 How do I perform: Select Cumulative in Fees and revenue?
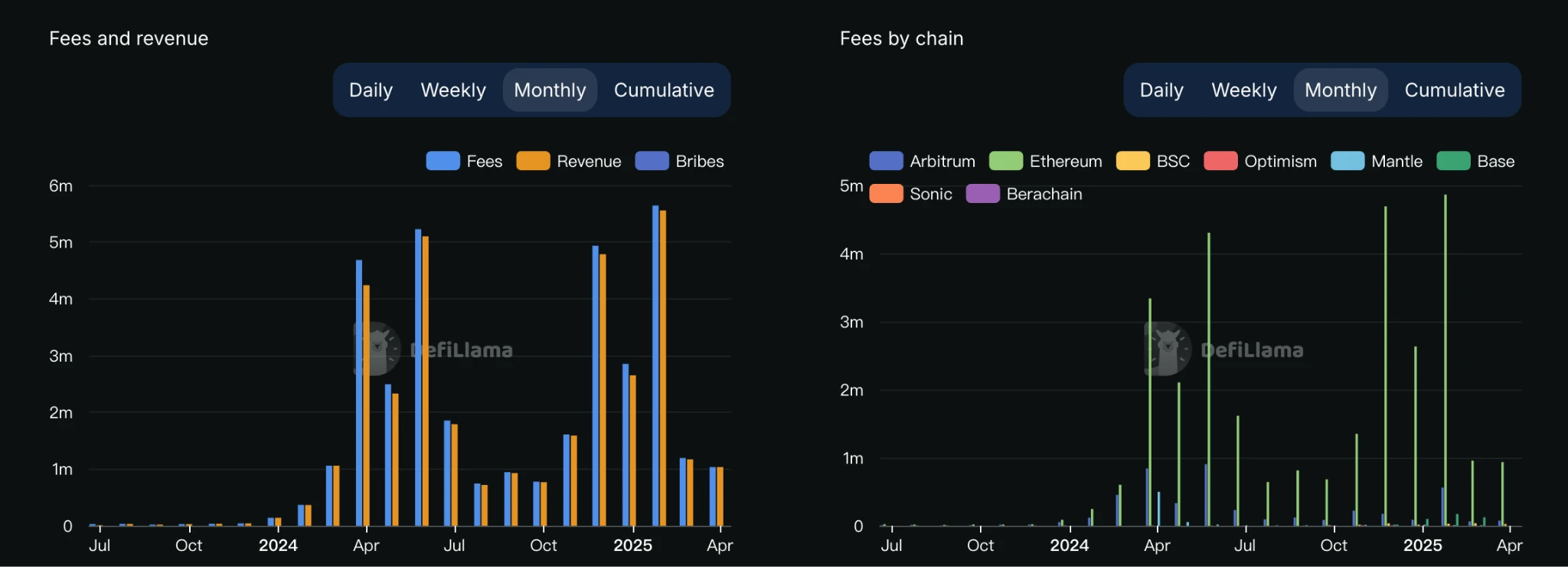pos(664,90)
